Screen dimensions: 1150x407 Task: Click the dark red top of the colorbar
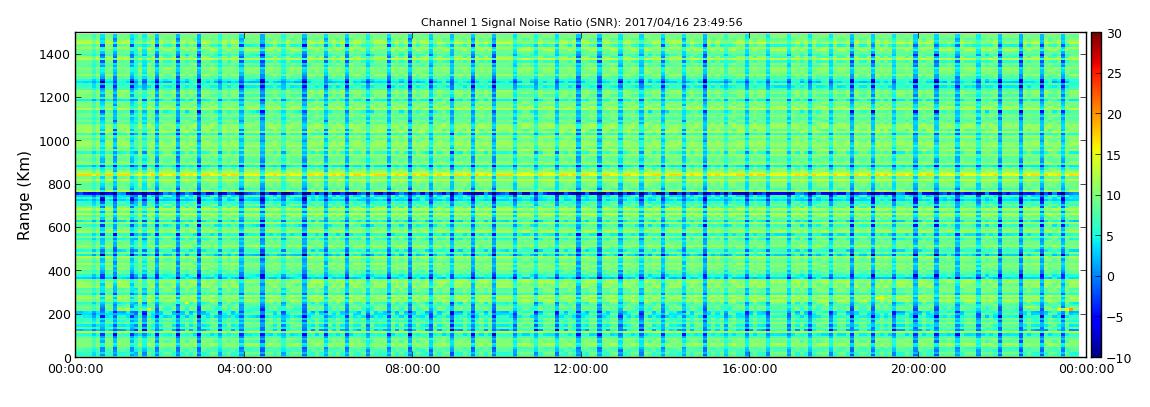[1096, 38]
